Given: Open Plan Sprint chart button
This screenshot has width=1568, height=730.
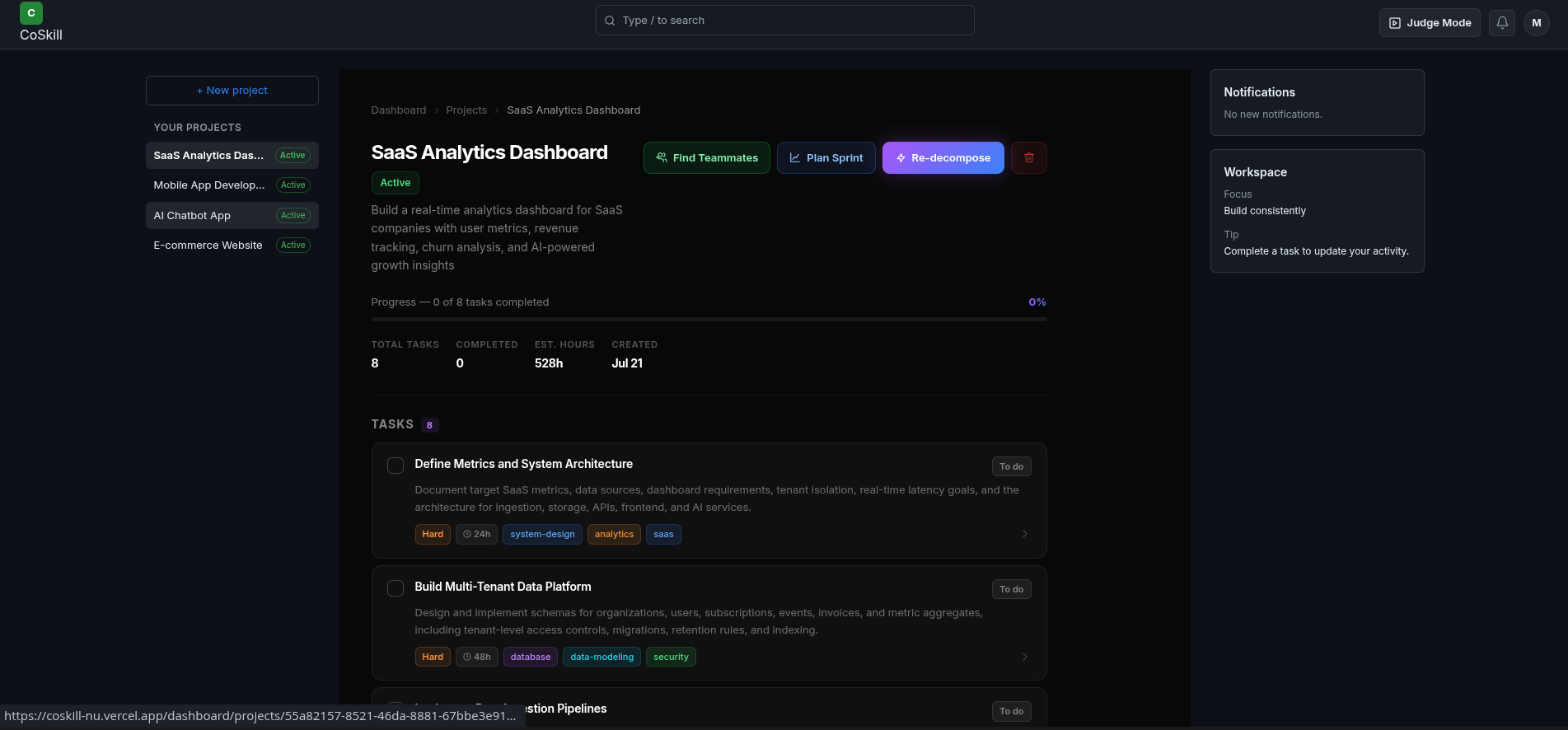Looking at the screenshot, I should click(x=826, y=157).
